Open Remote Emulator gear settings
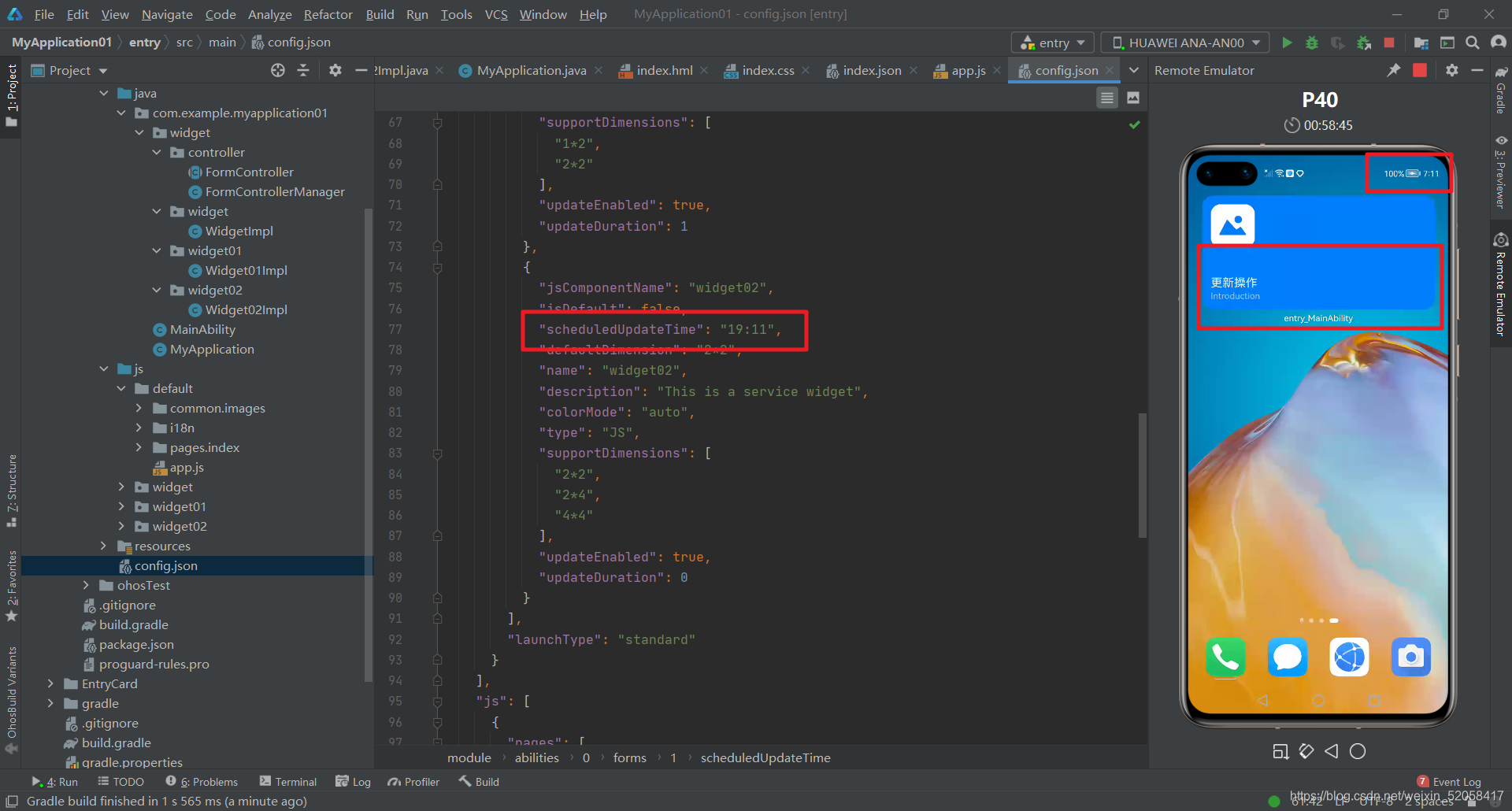The width and height of the screenshot is (1512, 811). click(x=1452, y=70)
